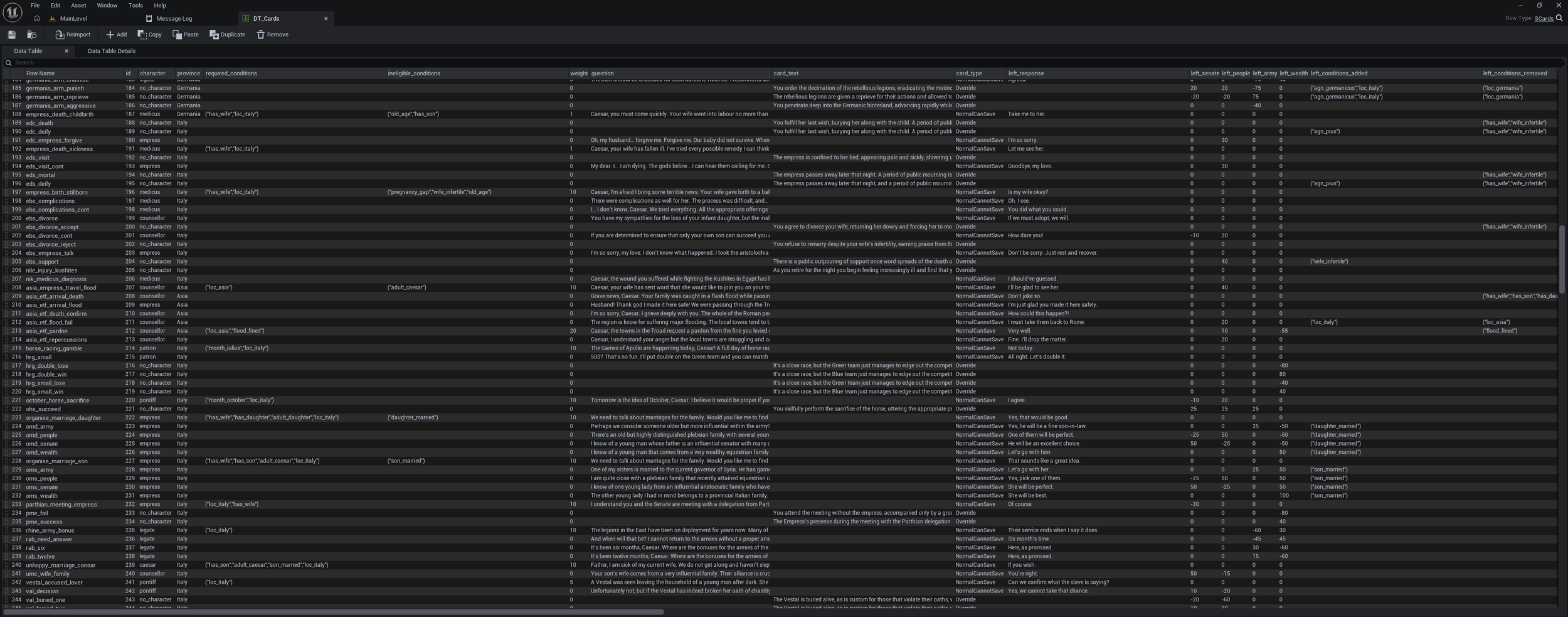The height and width of the screenshot is (617, 1568).
Task: Open the Edit menu
Action: coord(55,5)
